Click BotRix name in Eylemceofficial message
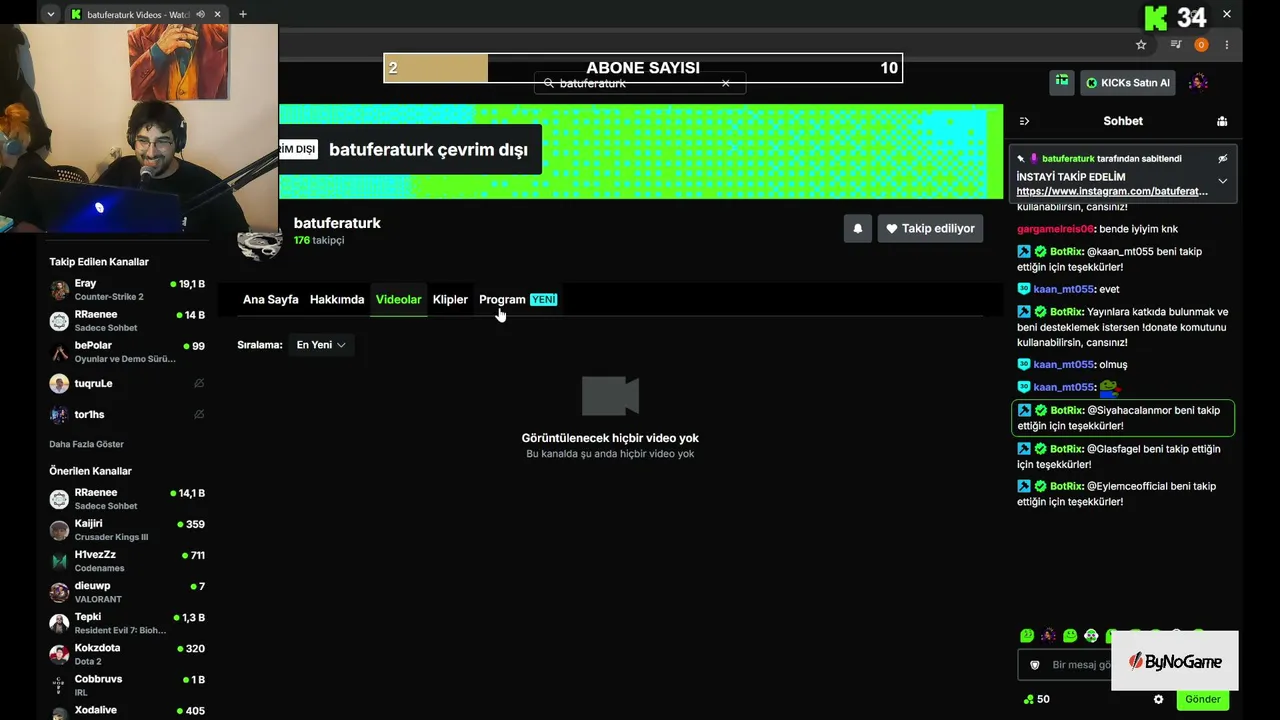 click(x=1067, y=486)
